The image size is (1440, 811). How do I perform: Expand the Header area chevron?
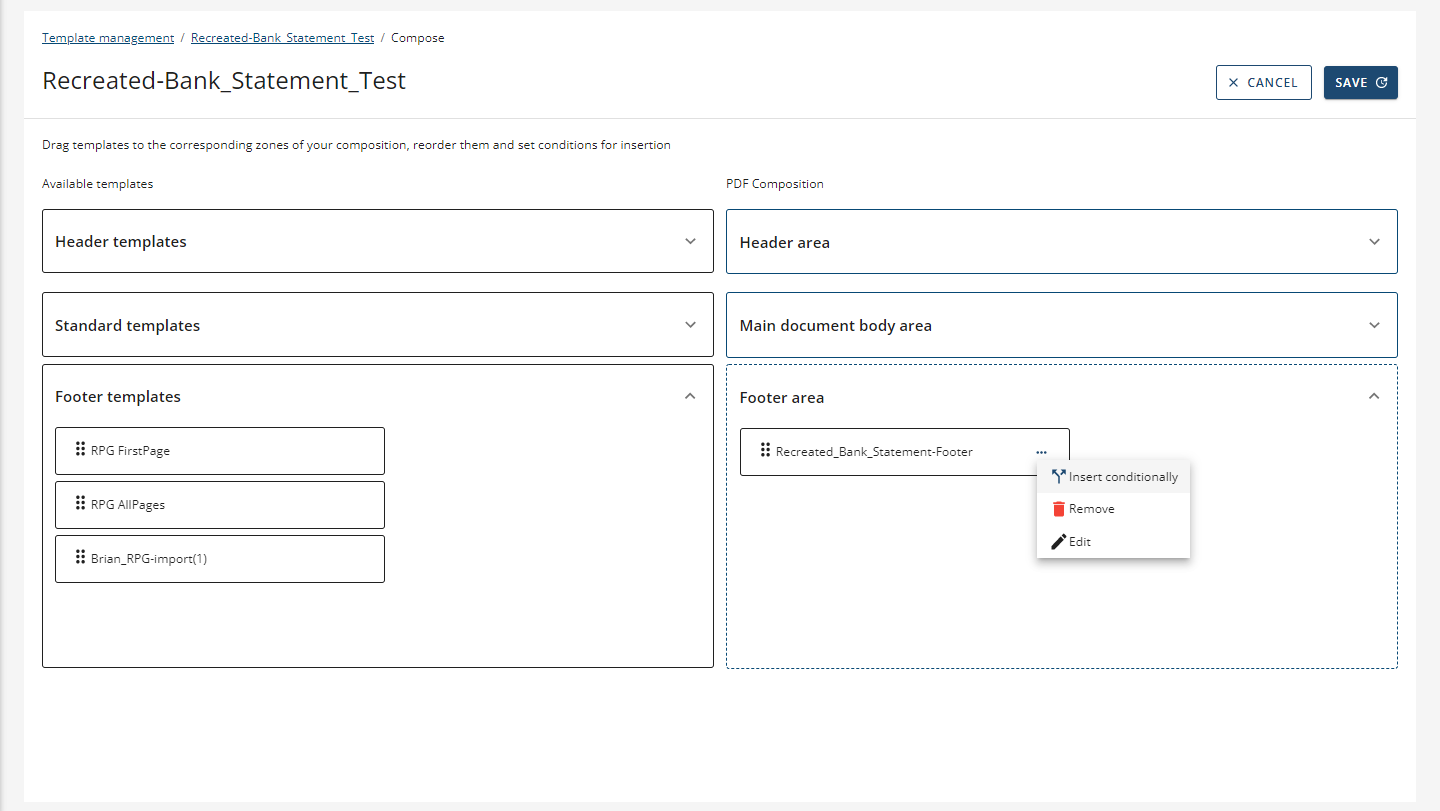1374,242
